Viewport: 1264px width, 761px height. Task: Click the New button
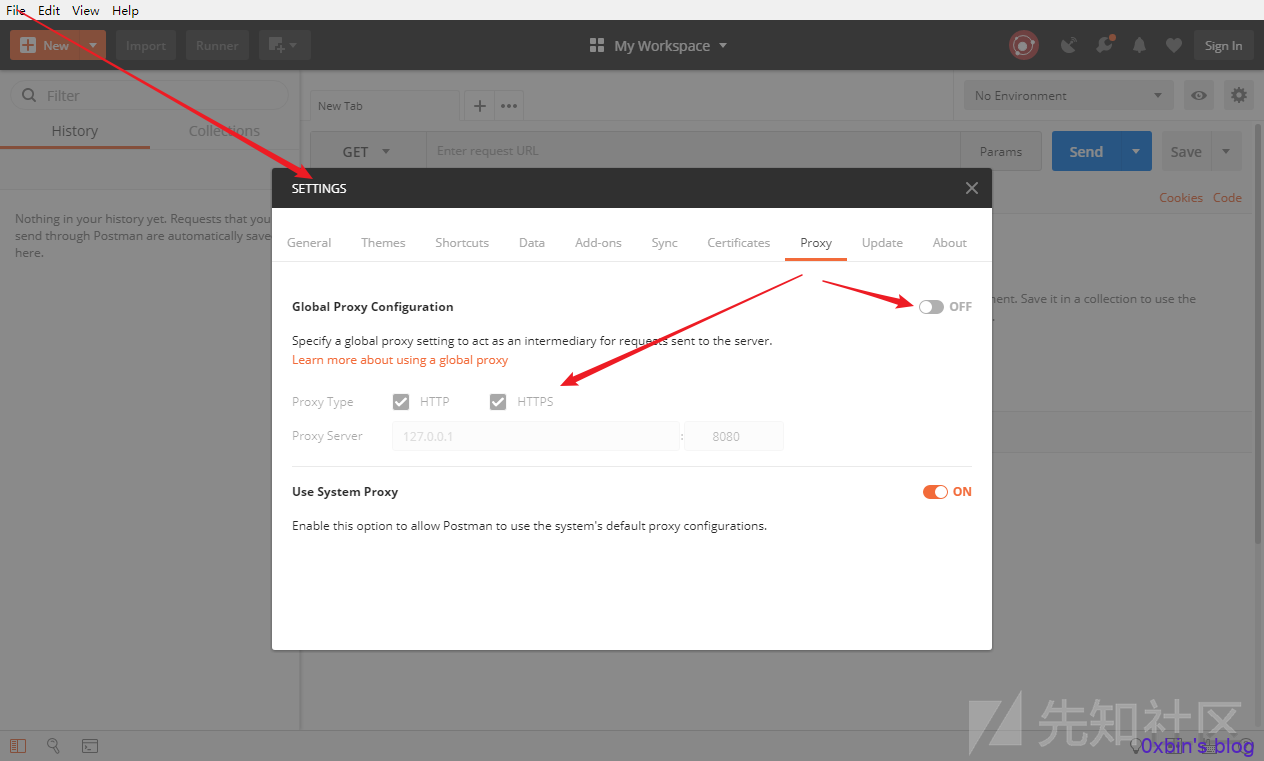click(x=45, y=45)
